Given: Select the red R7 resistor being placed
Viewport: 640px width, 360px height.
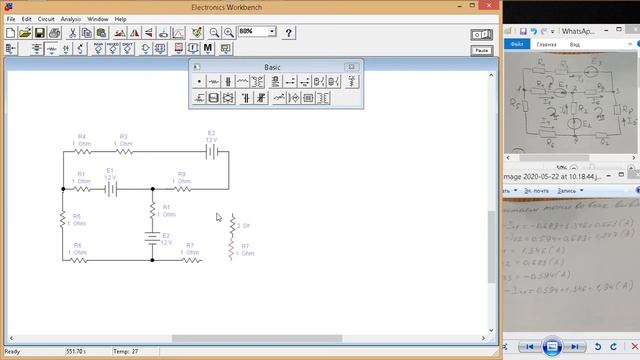Looking at the screenshot, I should click(x=231, y=250).
